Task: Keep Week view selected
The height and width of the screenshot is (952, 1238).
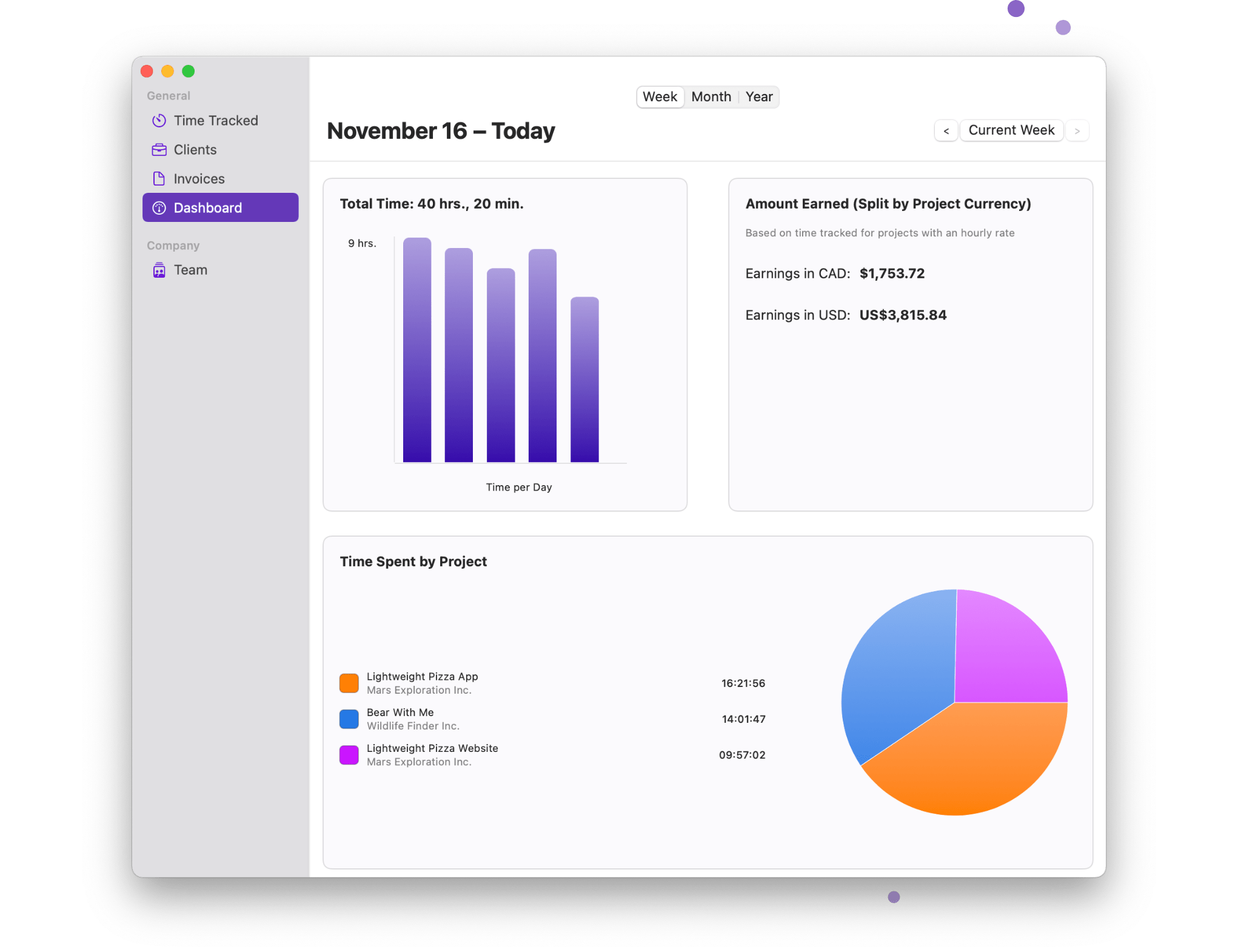Action: click(x=660, y=96)
